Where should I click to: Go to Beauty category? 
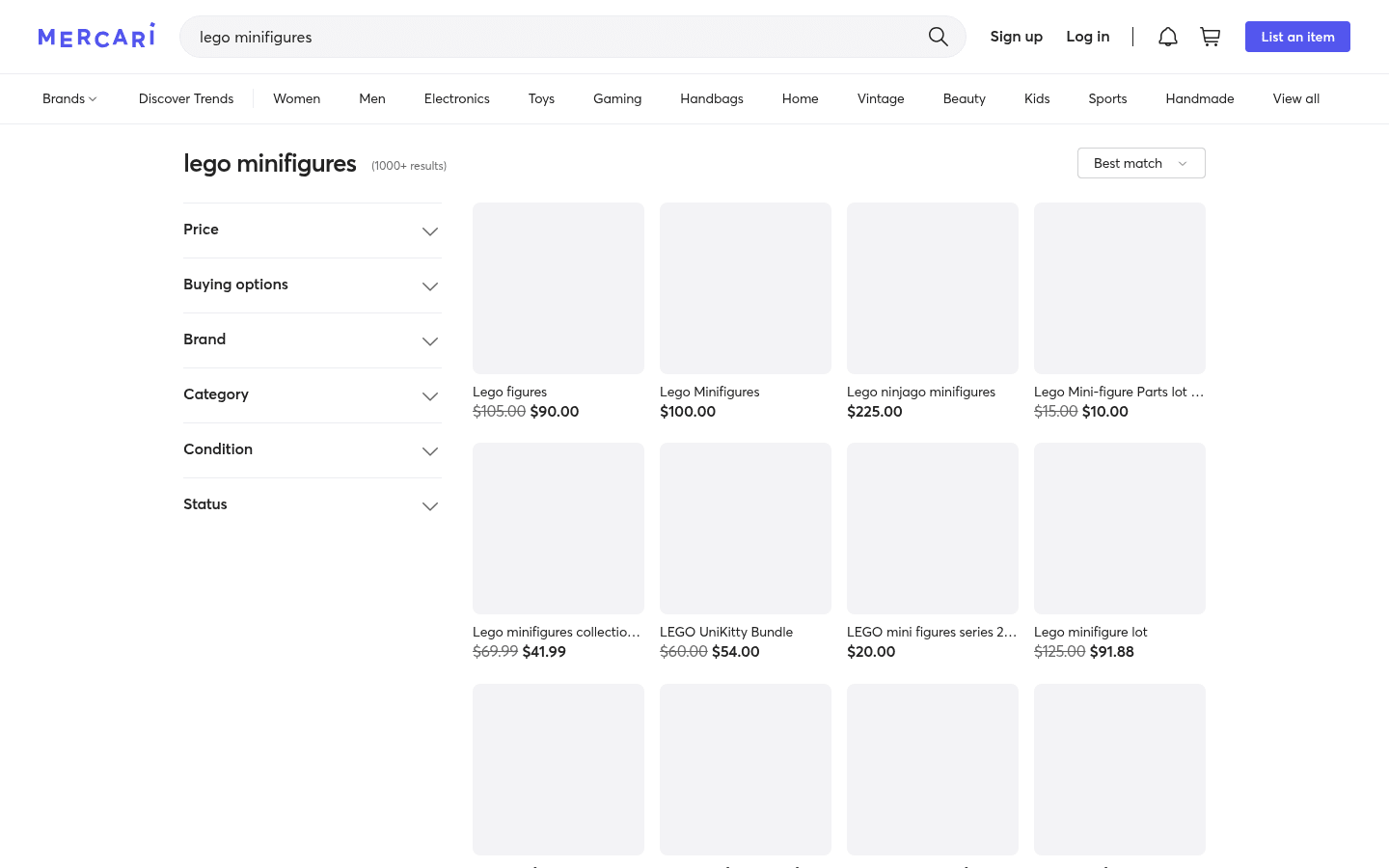(x=965, y=98)
